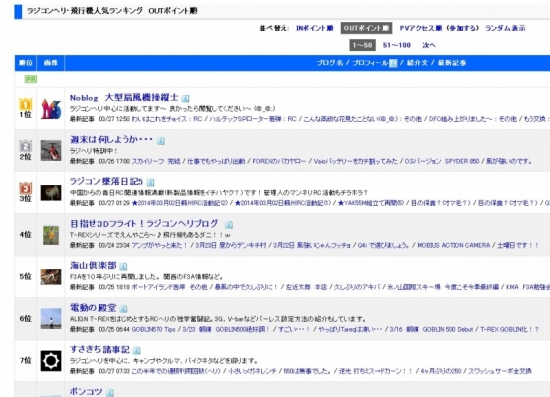Open article スワッシュサーボ全交換
The width and height of the screenshot is (550, 397).
coord(500,371)
